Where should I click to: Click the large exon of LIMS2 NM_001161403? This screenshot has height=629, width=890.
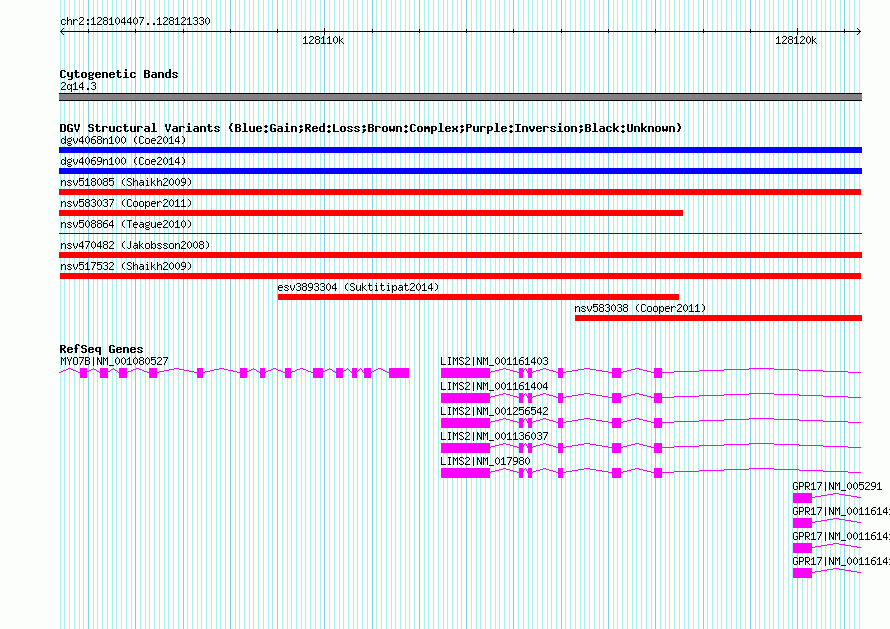[x=465, y=373]
